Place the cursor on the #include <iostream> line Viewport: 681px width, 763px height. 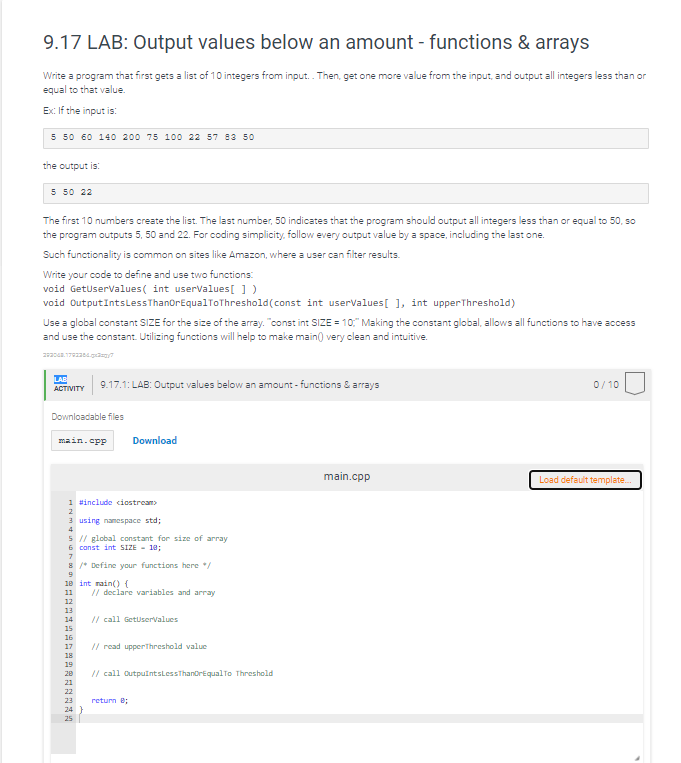pyautogui.click(x=118, y=502)
